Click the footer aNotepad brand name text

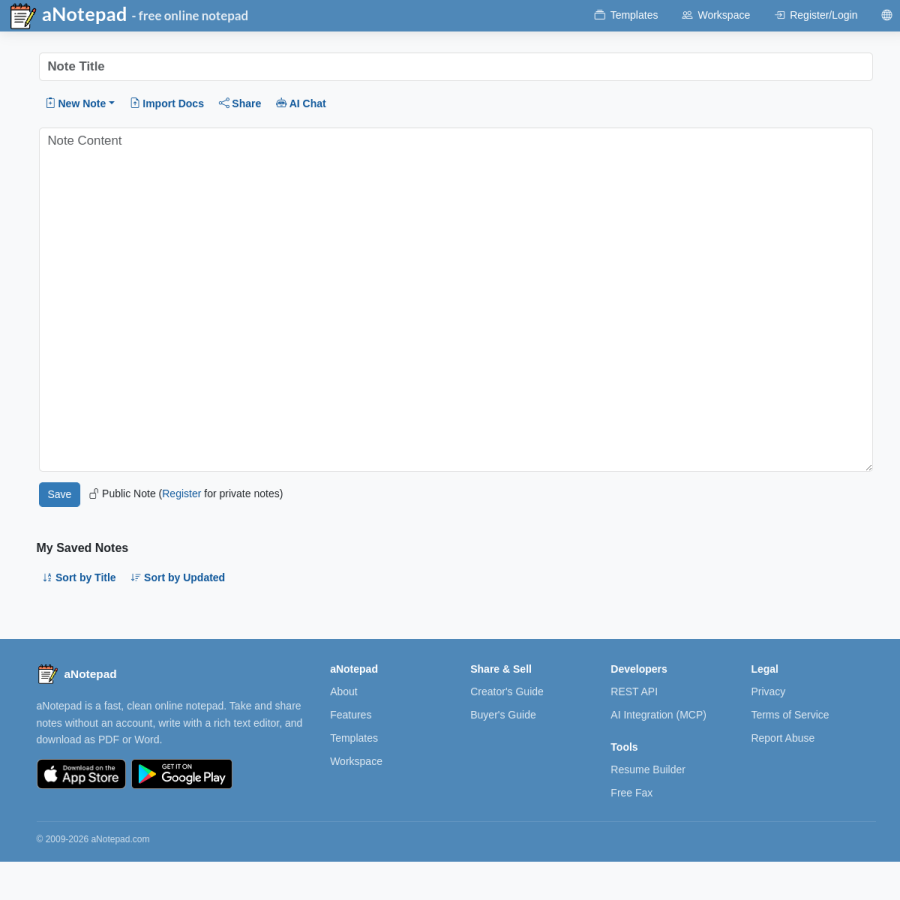[90, 674]
